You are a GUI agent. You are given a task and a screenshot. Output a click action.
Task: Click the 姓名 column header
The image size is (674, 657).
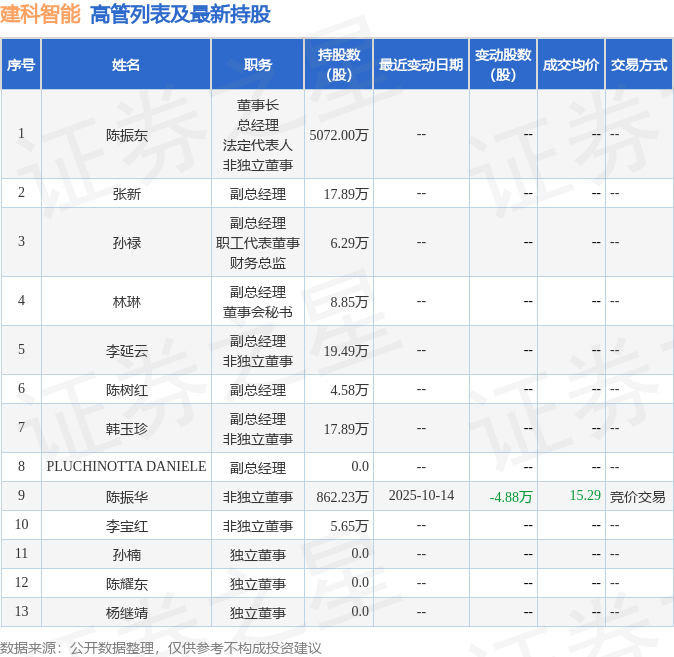click(126, 64)
